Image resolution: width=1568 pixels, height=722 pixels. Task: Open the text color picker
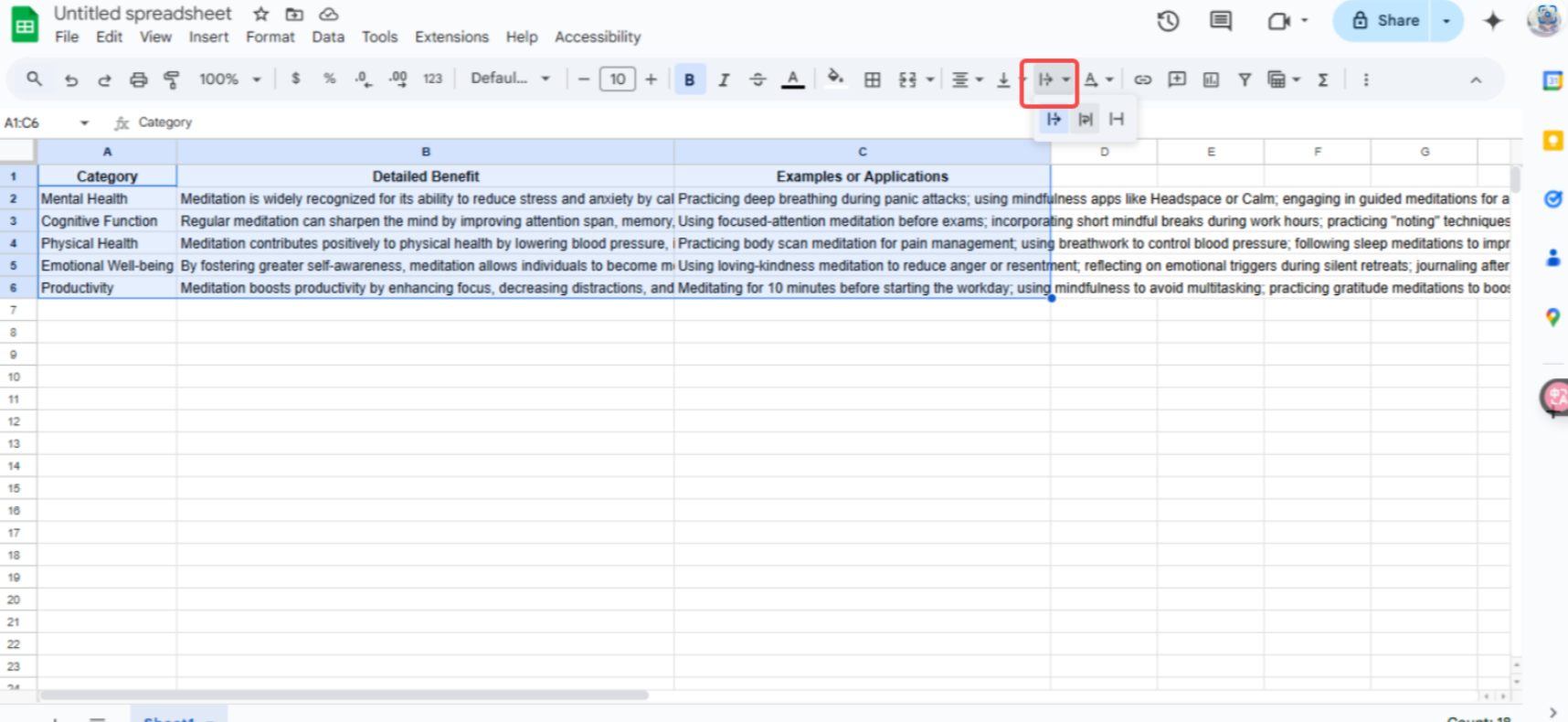pos(793,80)
